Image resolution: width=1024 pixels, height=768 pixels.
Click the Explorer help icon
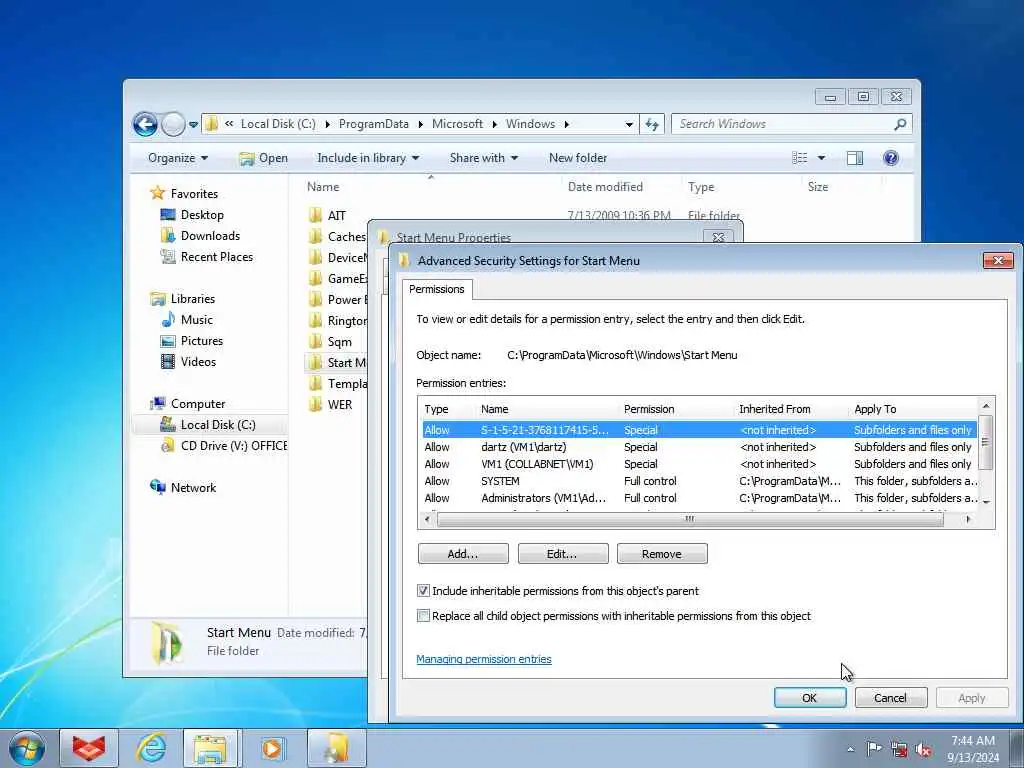(x=891, y=158)
